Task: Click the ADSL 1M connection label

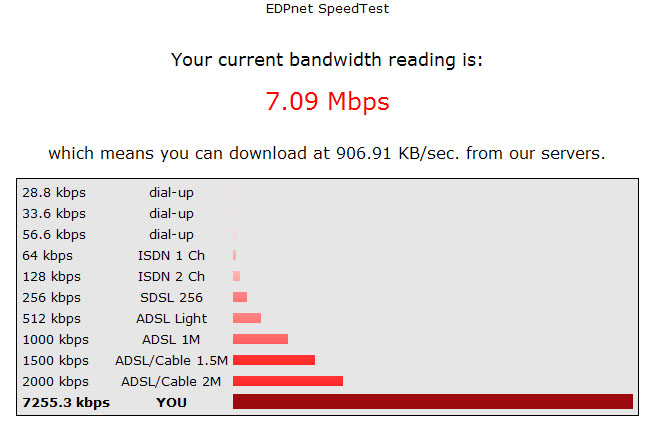Action: (171, 339)
